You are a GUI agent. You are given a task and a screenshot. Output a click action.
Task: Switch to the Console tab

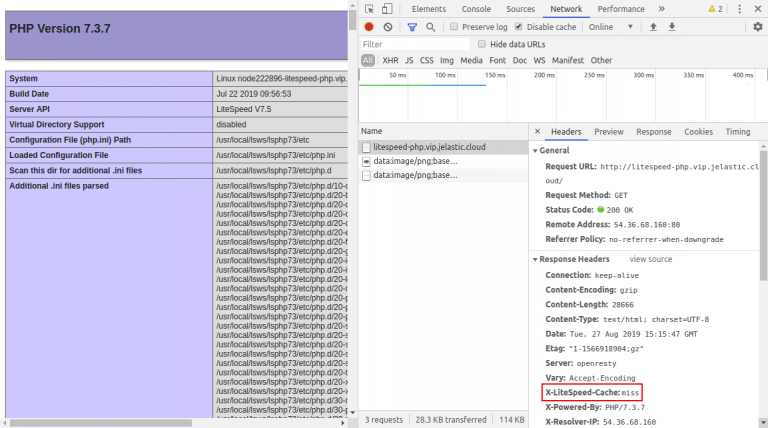coord(476,9)
